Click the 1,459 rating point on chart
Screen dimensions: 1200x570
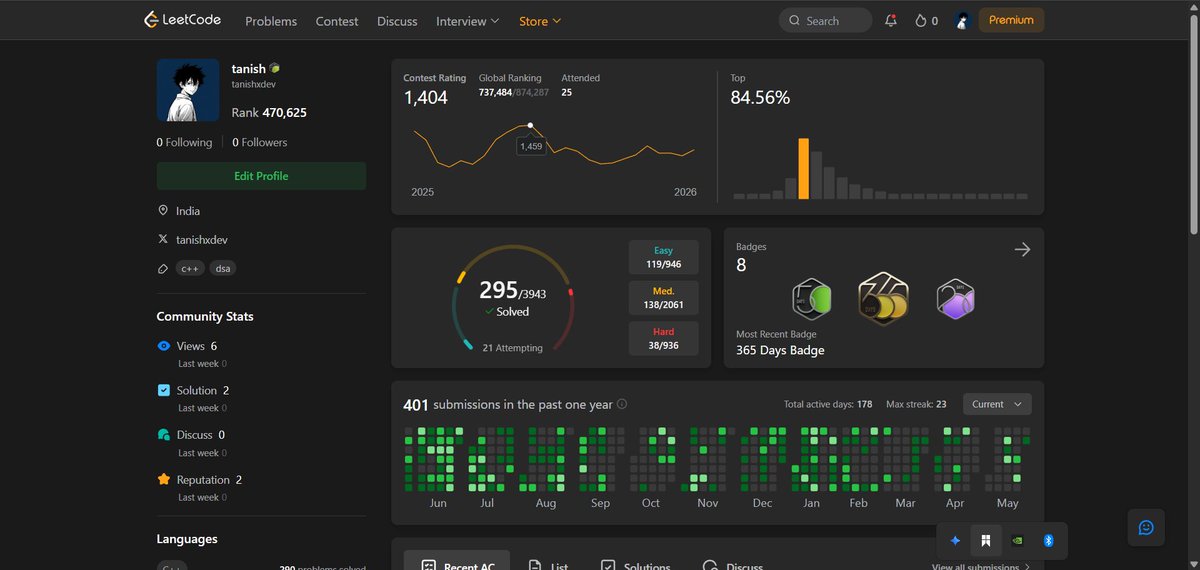pyautogui.click(x=530, y=126)
